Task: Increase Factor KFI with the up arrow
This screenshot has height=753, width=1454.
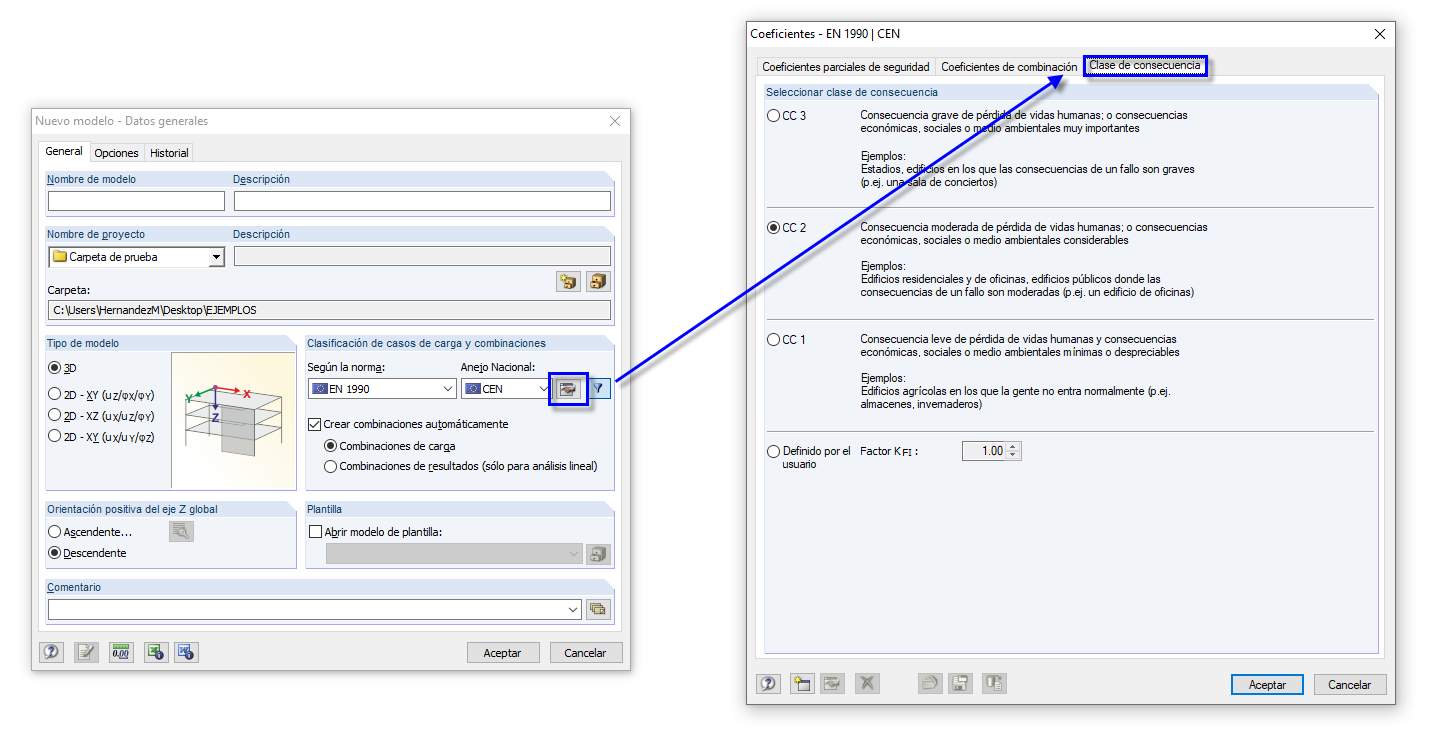Action: pyautogui.click(x=1013, y=447)
